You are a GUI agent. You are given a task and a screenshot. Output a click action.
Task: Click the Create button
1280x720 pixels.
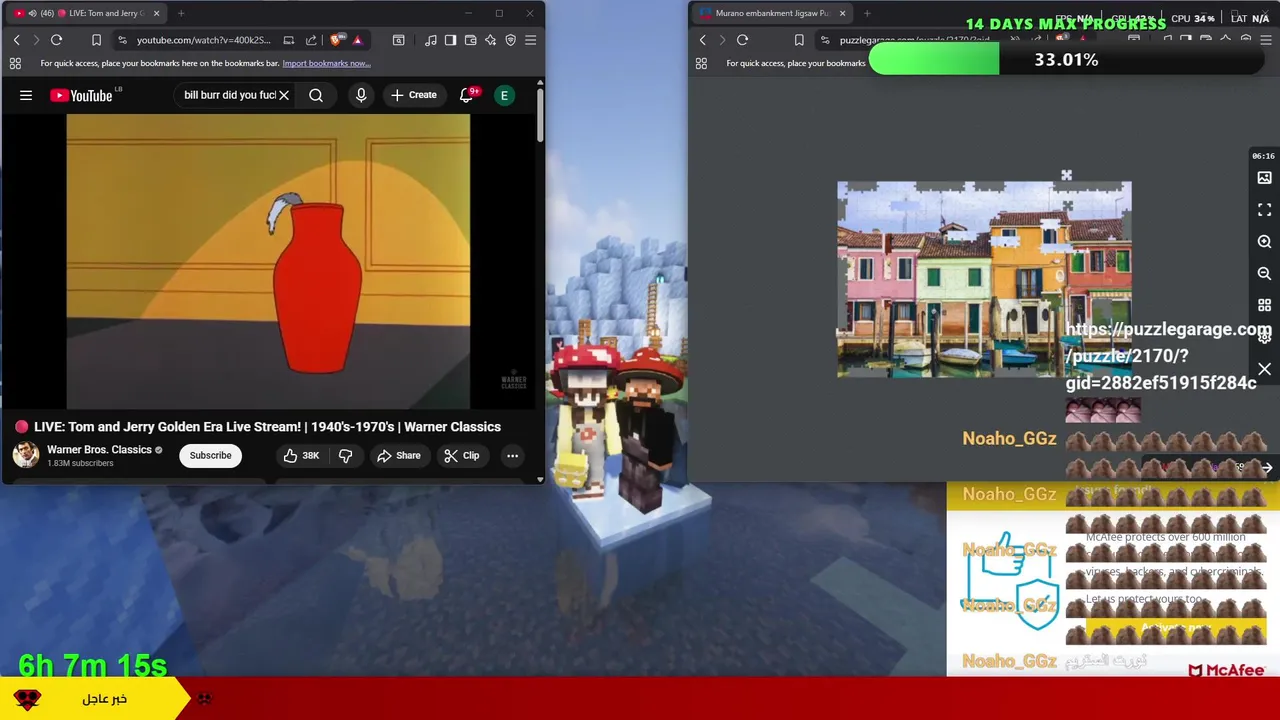pyautogui.click(x=413, y=95)
